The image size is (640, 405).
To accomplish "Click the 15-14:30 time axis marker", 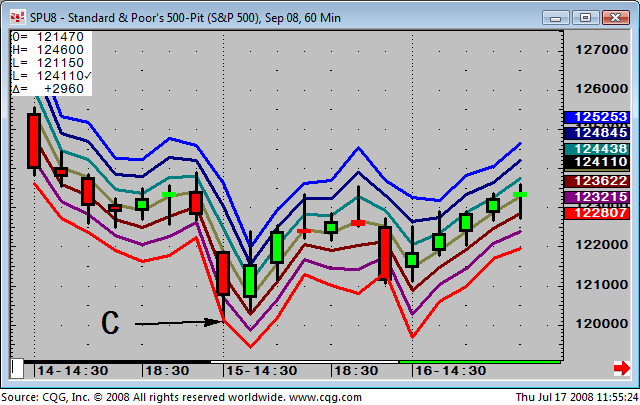I will 262,370.
